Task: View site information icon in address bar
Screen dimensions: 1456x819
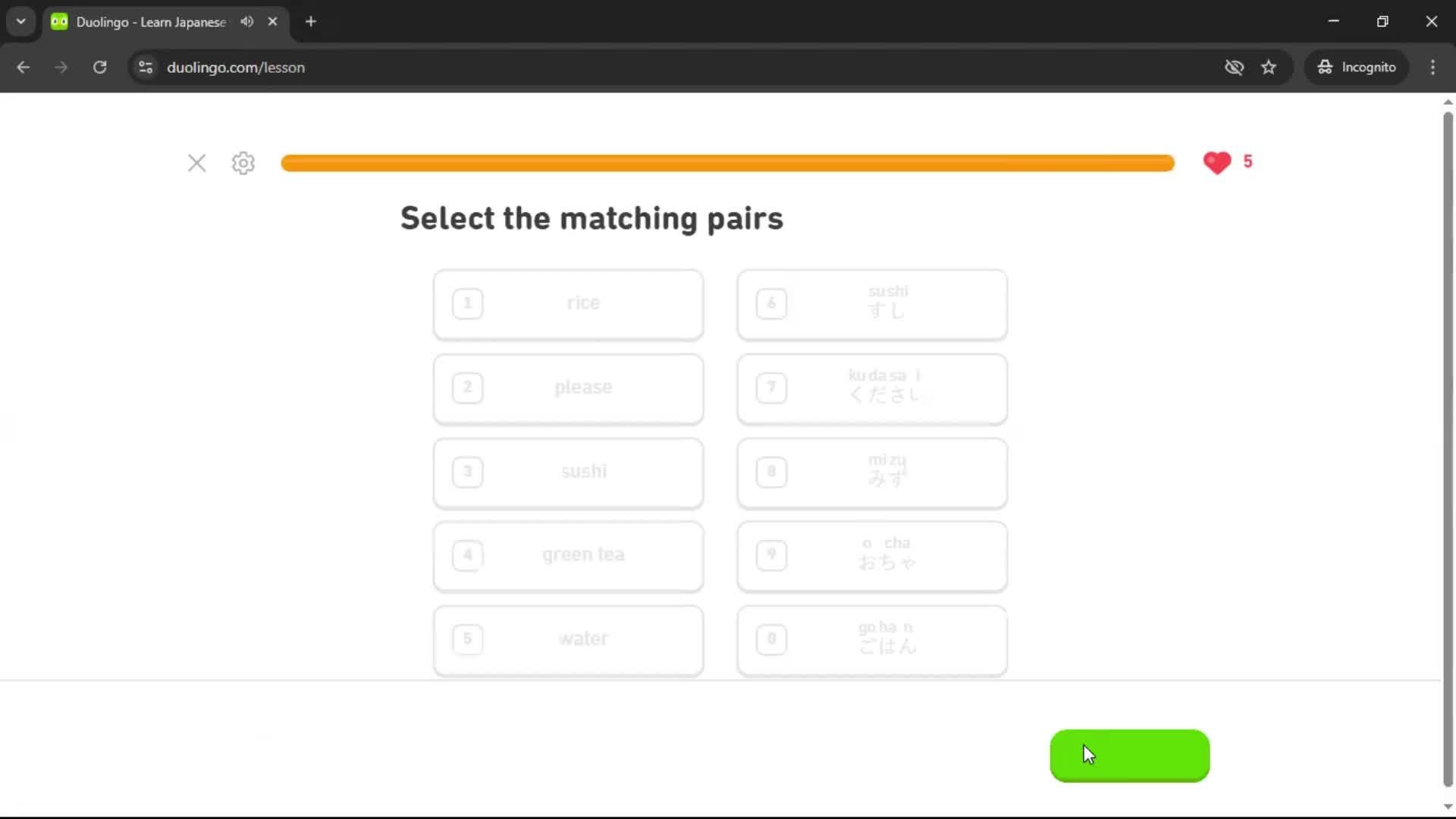Action: point(146,67)
